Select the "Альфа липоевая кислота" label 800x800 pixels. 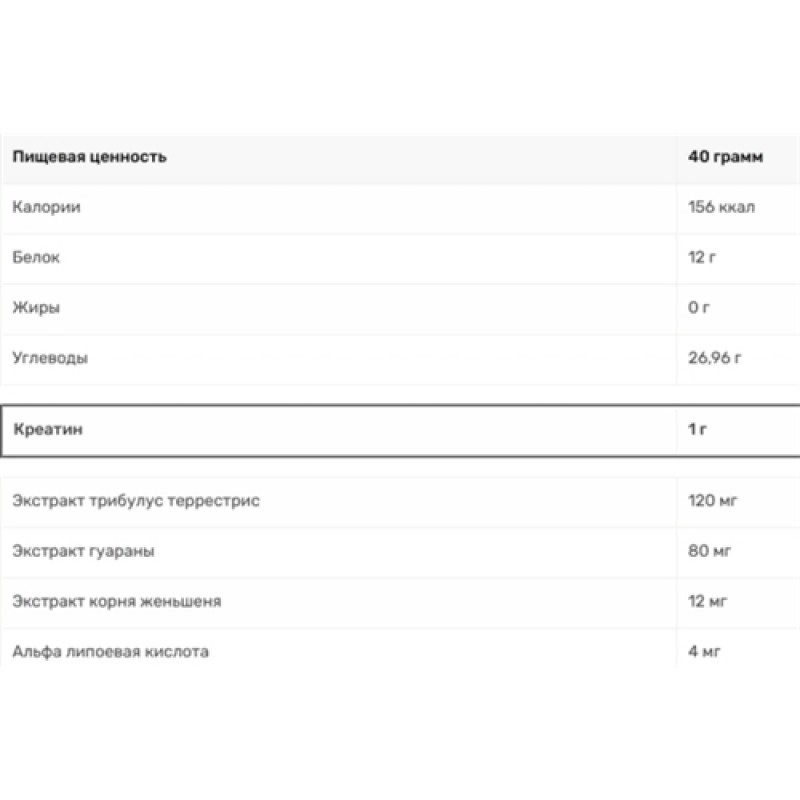point(111,652)
